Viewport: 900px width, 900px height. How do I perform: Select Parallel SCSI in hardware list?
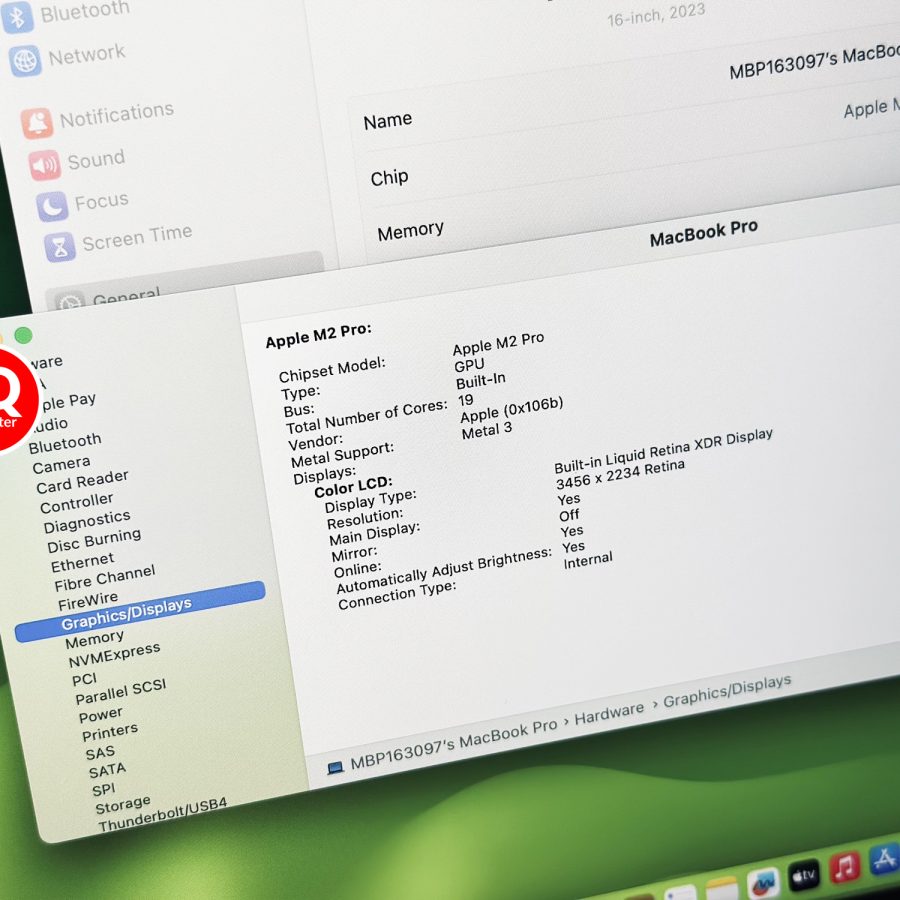pos(121,691)
